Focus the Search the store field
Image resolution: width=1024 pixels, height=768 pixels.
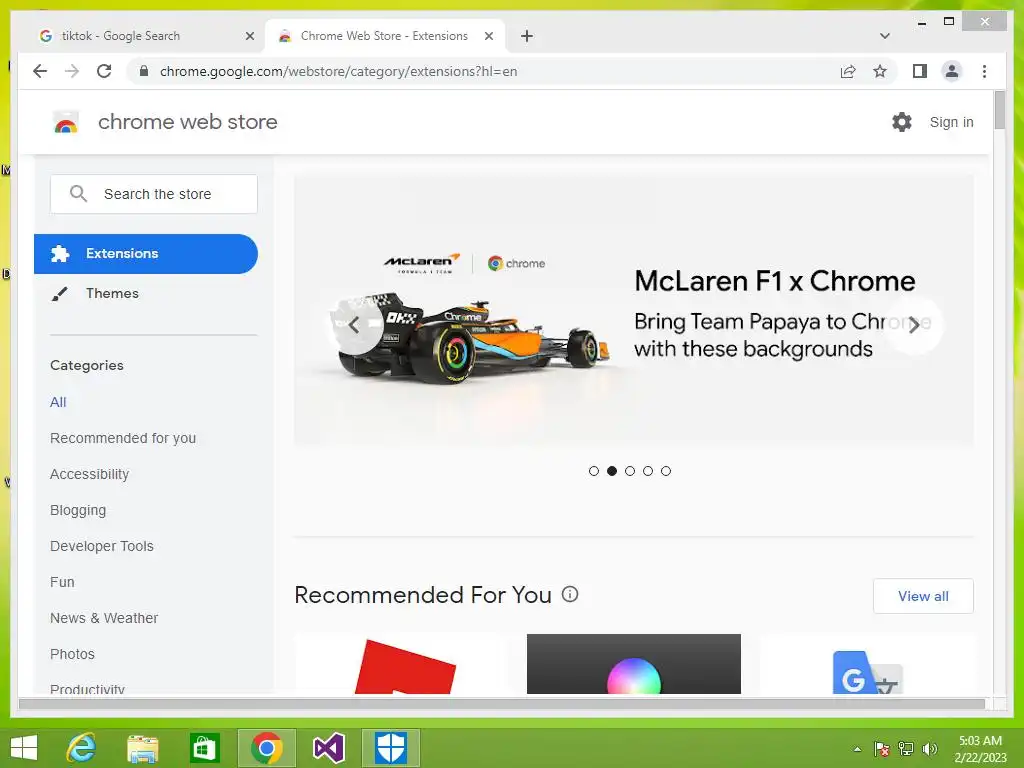(153, 194)
